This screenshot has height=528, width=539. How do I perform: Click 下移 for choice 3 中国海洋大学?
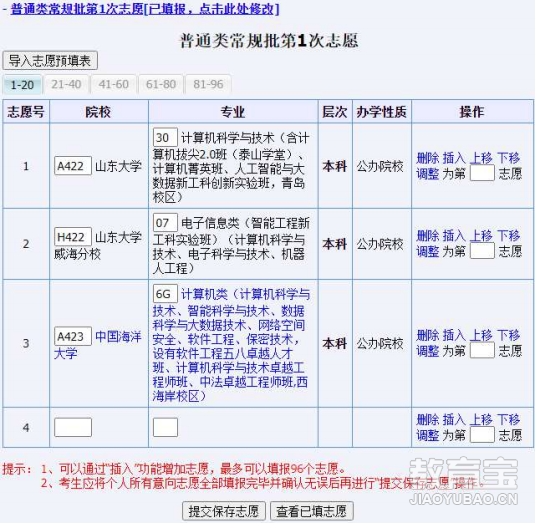coord(509,336)
